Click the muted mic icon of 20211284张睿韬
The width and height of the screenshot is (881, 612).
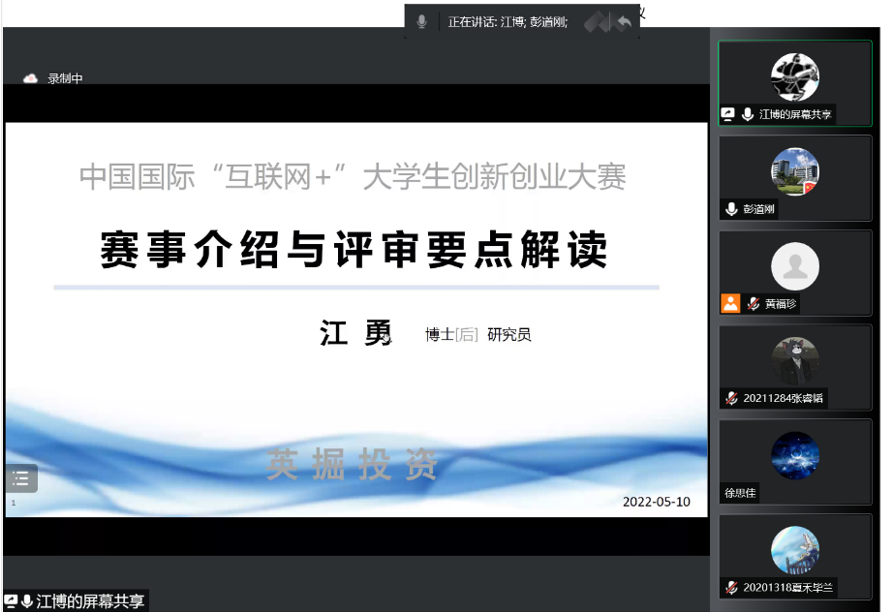[x=731, y=398]
